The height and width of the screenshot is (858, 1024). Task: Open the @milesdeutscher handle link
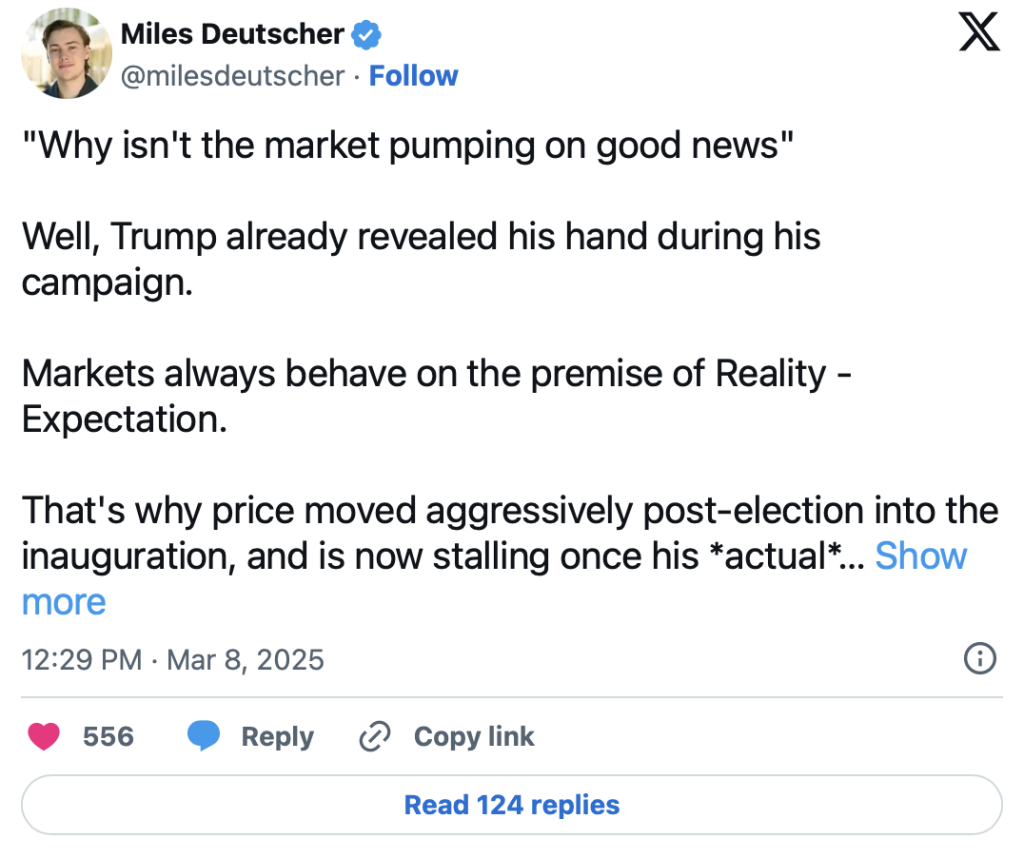coord(233,76)
